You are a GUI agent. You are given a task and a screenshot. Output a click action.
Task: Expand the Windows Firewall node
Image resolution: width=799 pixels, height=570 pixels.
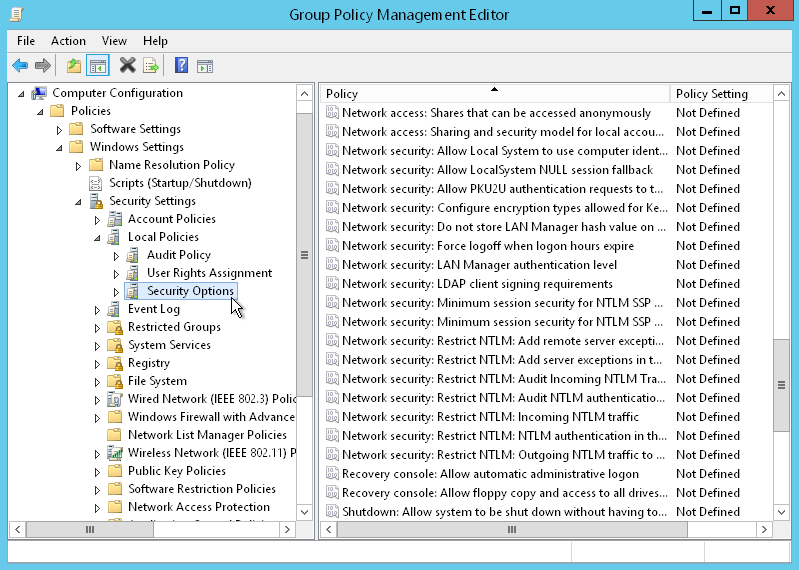[97, 418]
